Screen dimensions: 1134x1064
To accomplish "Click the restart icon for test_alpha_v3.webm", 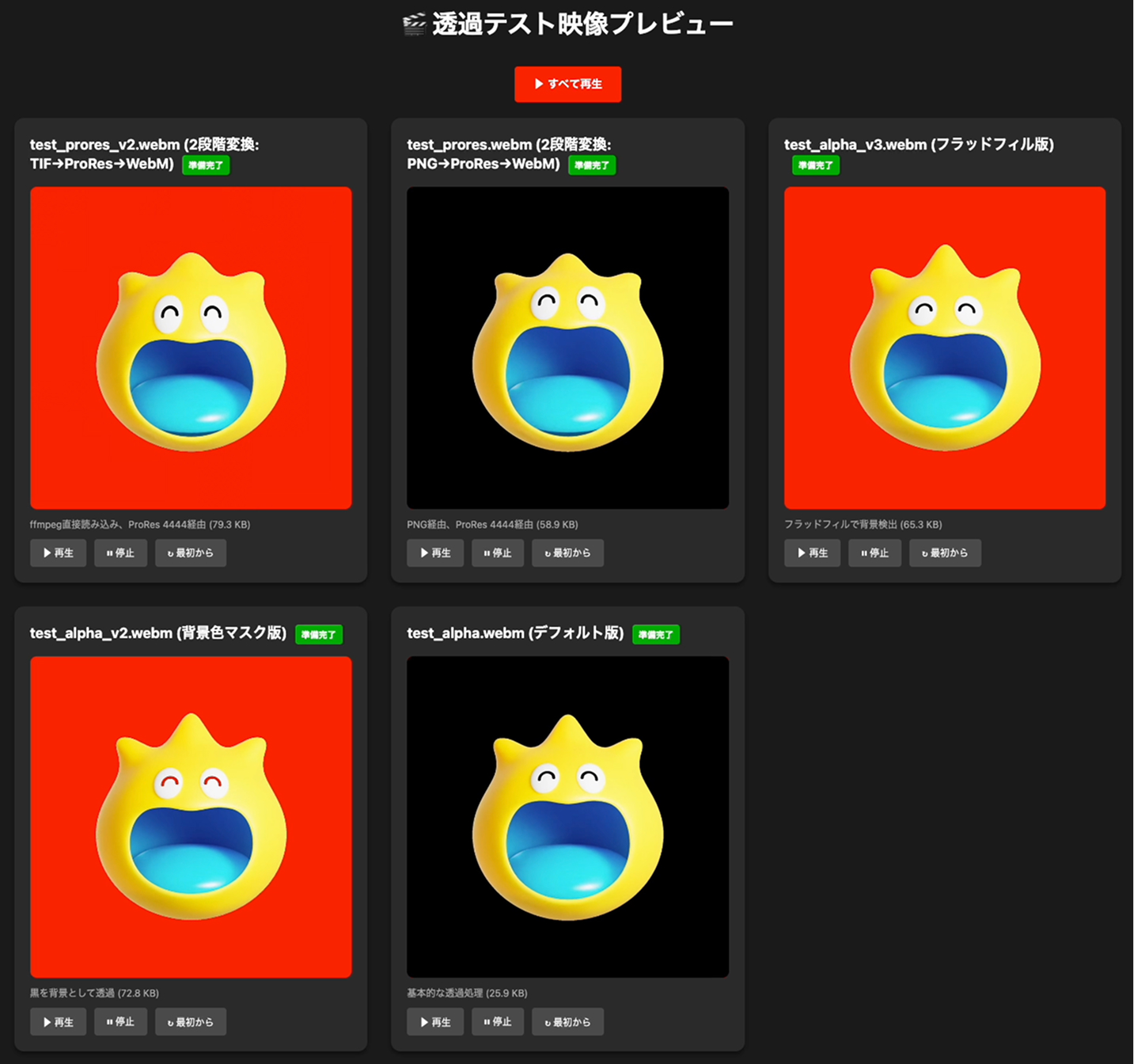I will [x=924, y=553].
